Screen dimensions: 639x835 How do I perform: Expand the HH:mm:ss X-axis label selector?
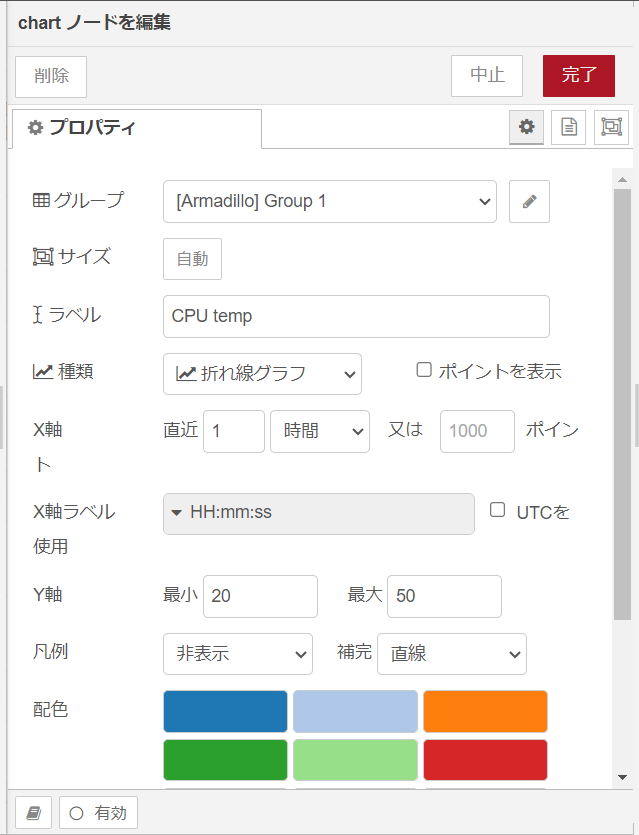[x=318, y=514]
